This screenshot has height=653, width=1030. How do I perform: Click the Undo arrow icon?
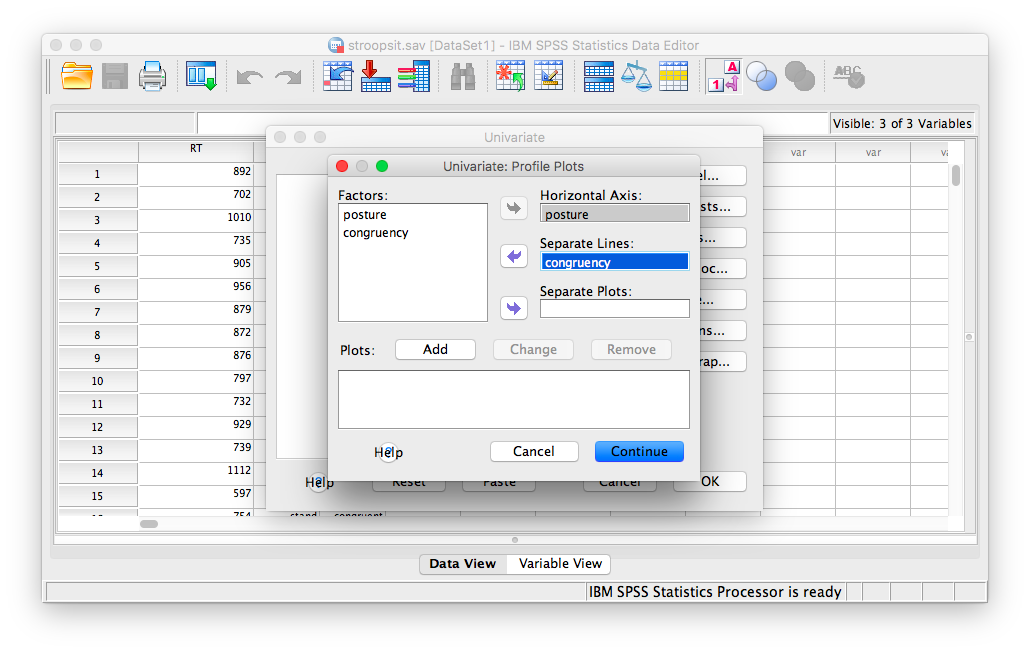(250, 78)
